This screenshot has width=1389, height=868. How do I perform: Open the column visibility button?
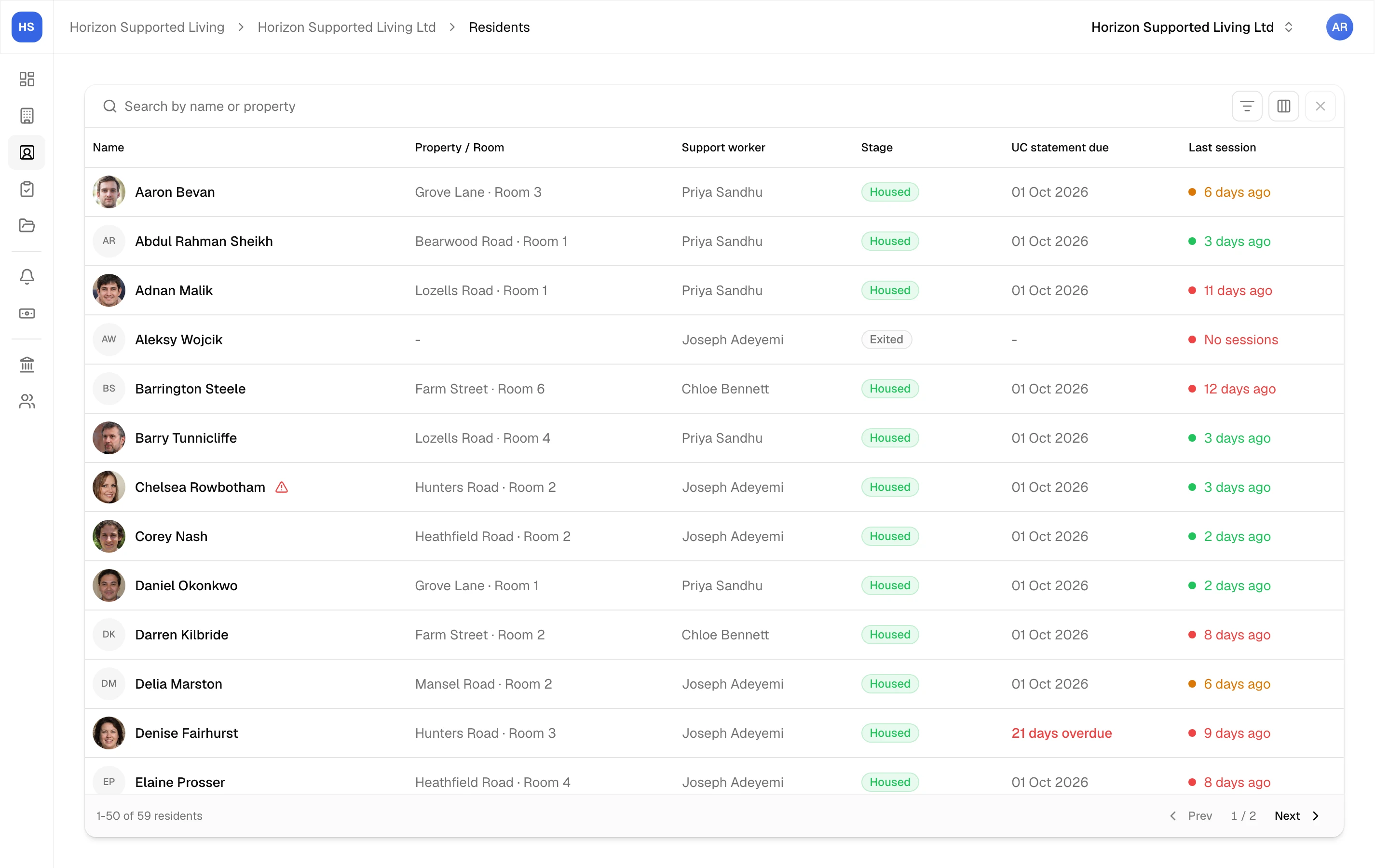[1283, 106]
